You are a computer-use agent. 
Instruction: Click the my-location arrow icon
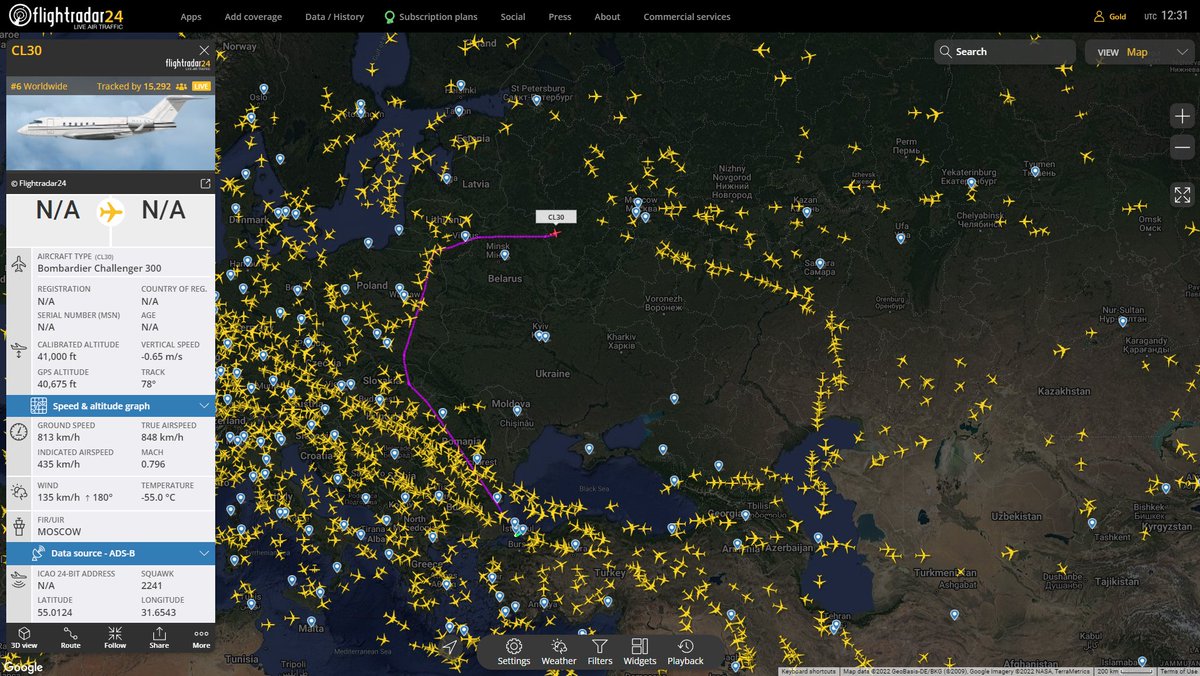tap(450, 648)
